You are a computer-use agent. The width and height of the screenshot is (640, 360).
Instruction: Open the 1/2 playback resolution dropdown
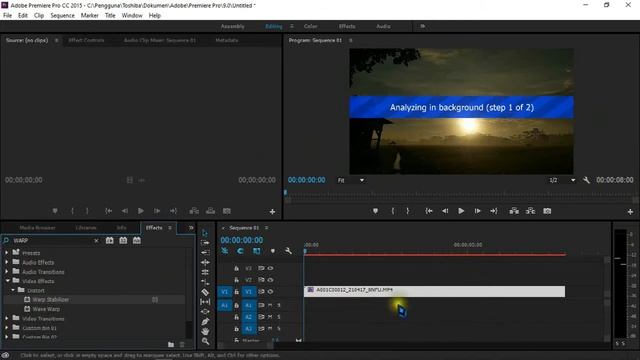tap(562, 180)
